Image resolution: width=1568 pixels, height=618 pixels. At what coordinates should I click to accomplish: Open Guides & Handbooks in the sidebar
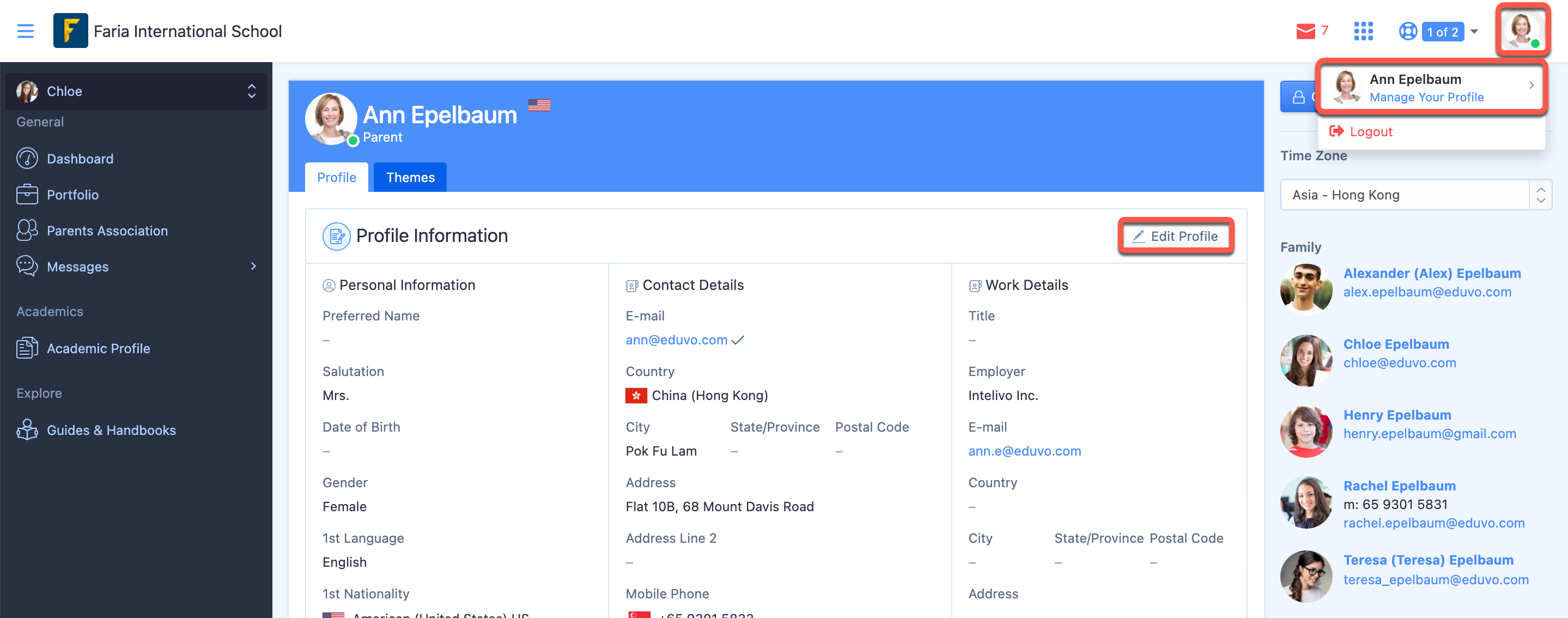[x=111, y=430]
